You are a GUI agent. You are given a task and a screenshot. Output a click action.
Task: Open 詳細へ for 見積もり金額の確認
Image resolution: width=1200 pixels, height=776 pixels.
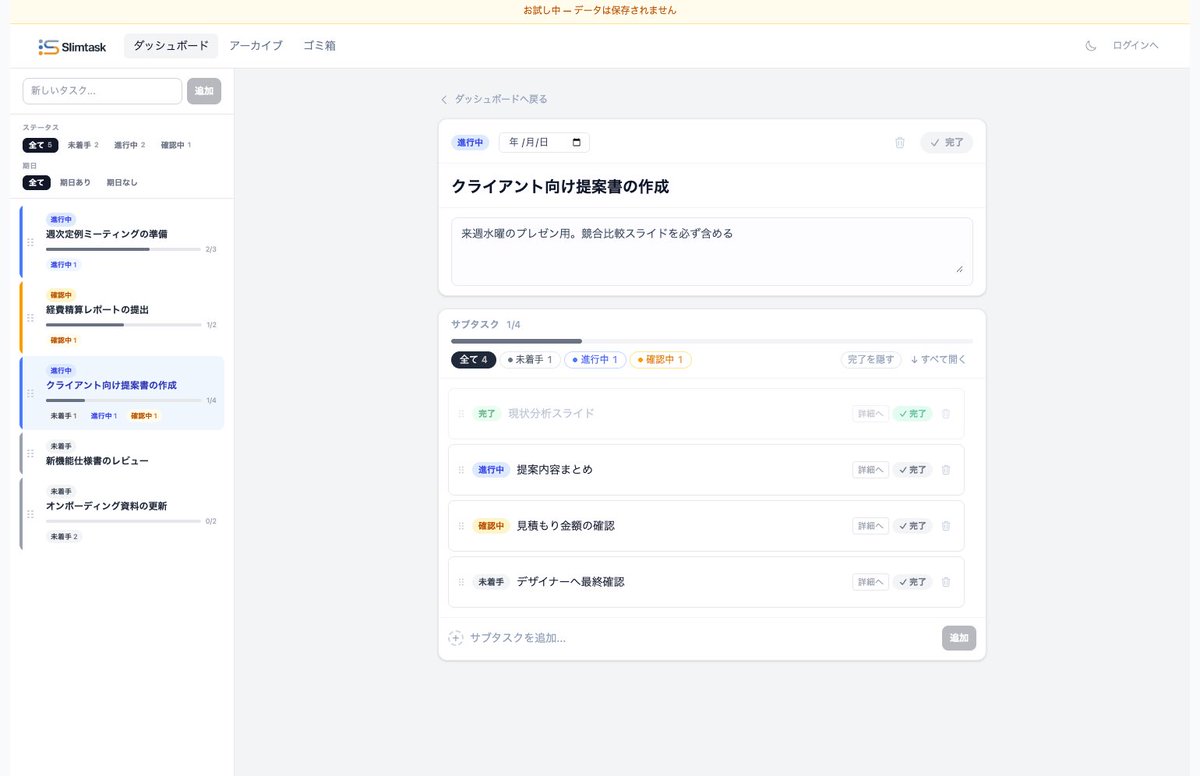pyautogui.click(x=869, y=525)
